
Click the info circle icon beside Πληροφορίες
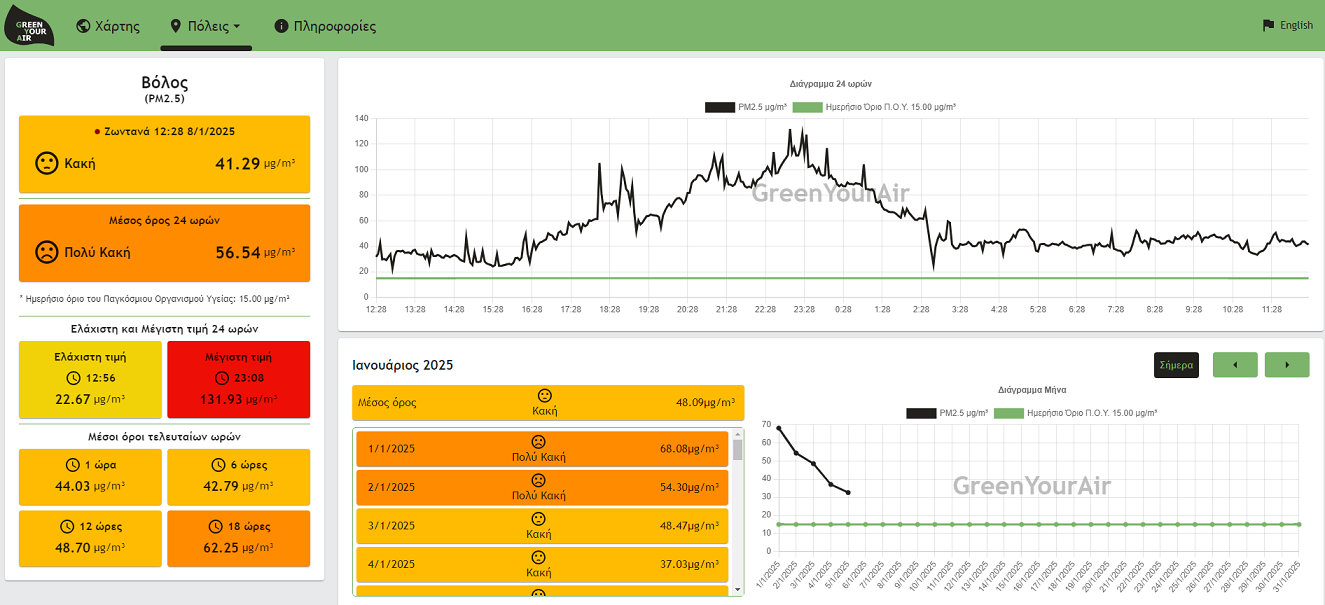point(281,26)
